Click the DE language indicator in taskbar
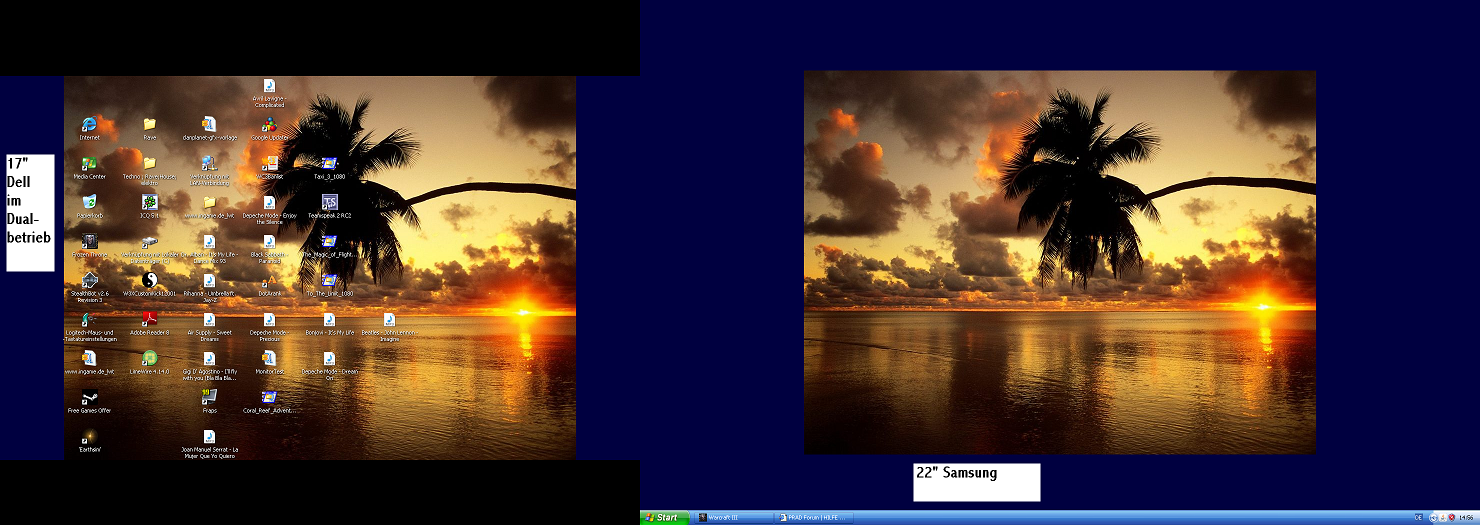The height and width of the screenshot is (525, 1480). coord(1419,518)
